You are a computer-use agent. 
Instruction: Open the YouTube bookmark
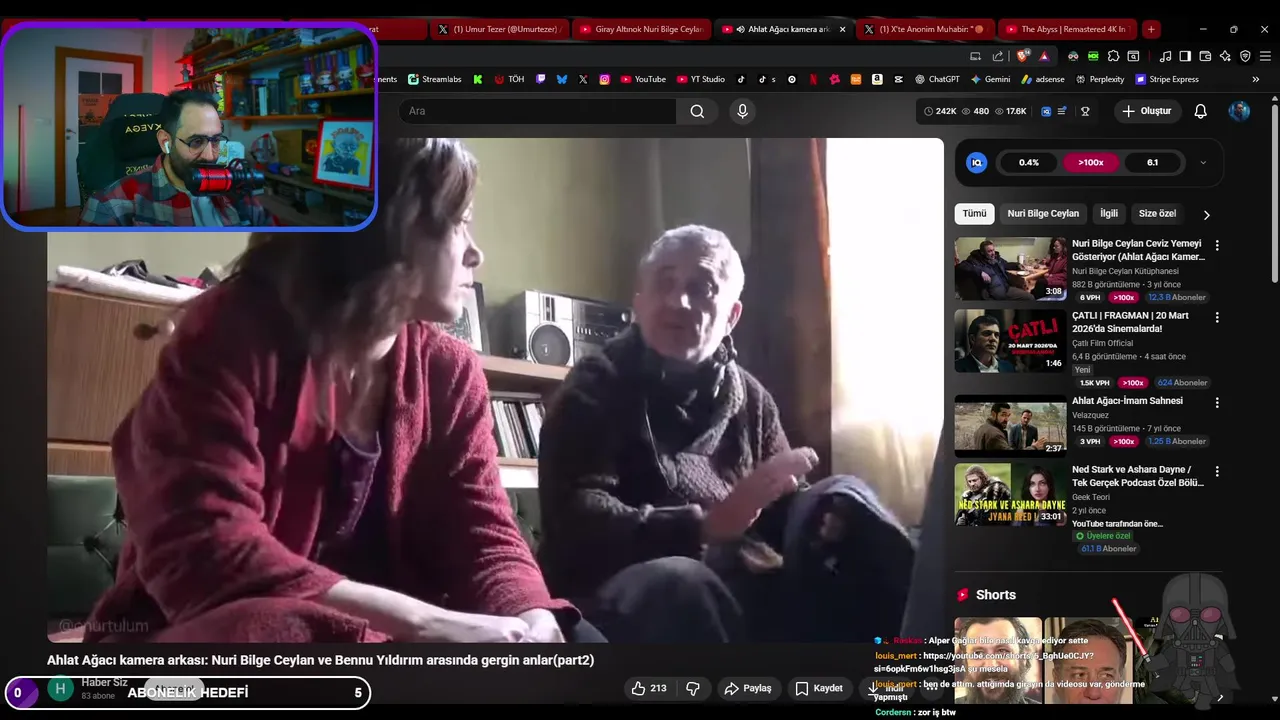[x=643, y=79]
